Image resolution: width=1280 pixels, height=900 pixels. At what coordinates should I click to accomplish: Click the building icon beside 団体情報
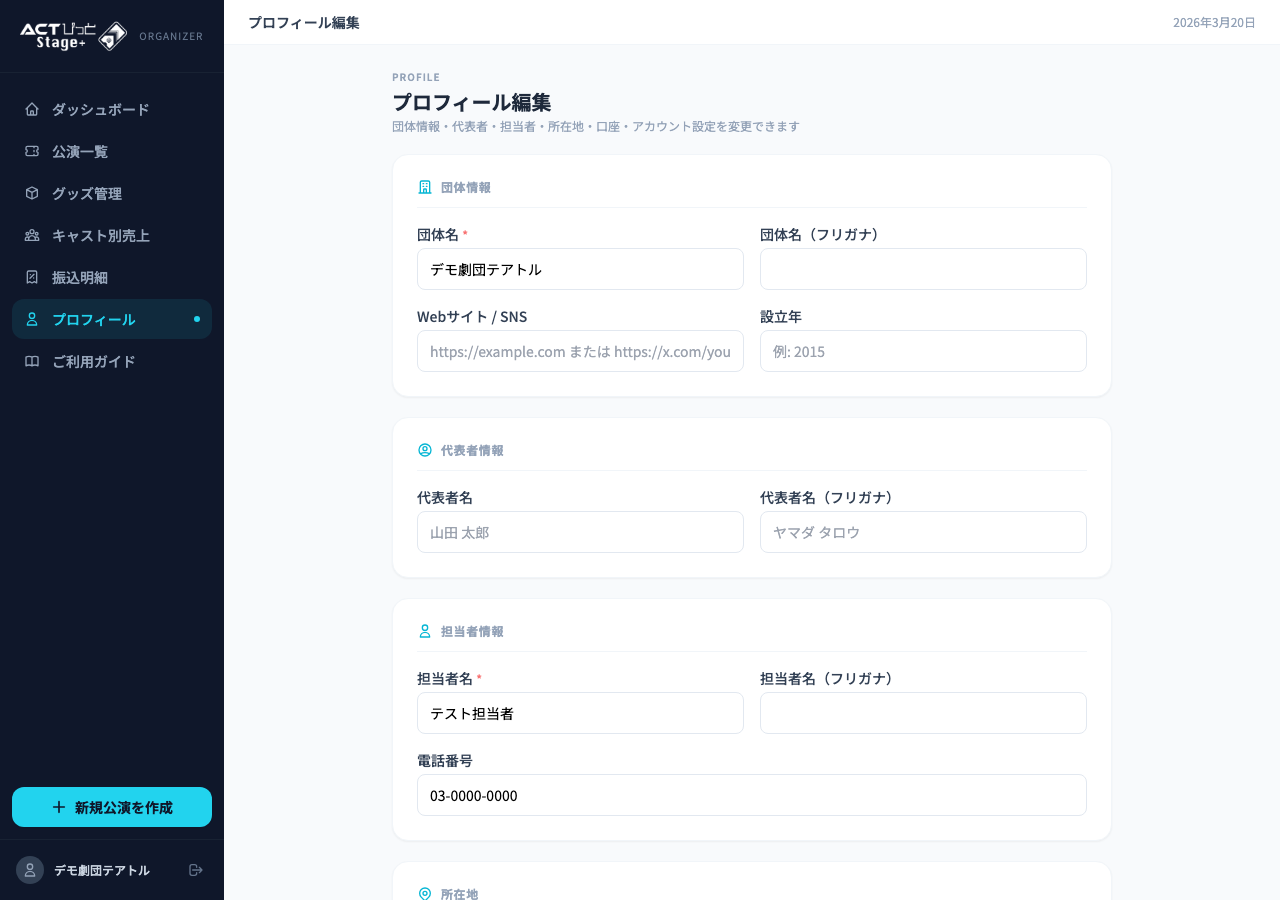[x=425, y=187]
